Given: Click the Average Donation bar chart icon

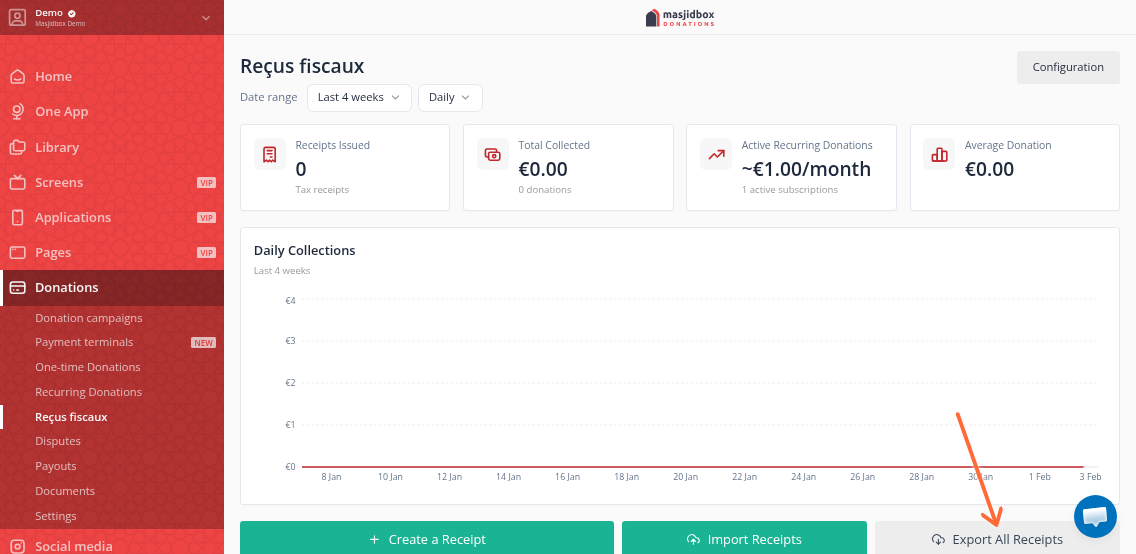Looking at the screenshot, I should pos(939,154).
